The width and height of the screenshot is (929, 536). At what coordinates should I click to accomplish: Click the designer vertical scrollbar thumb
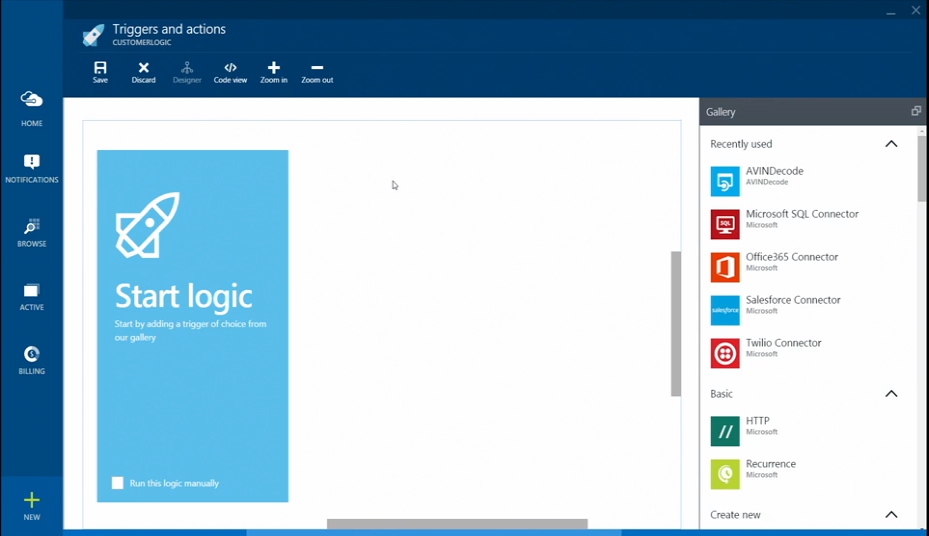tap(675, 323)
